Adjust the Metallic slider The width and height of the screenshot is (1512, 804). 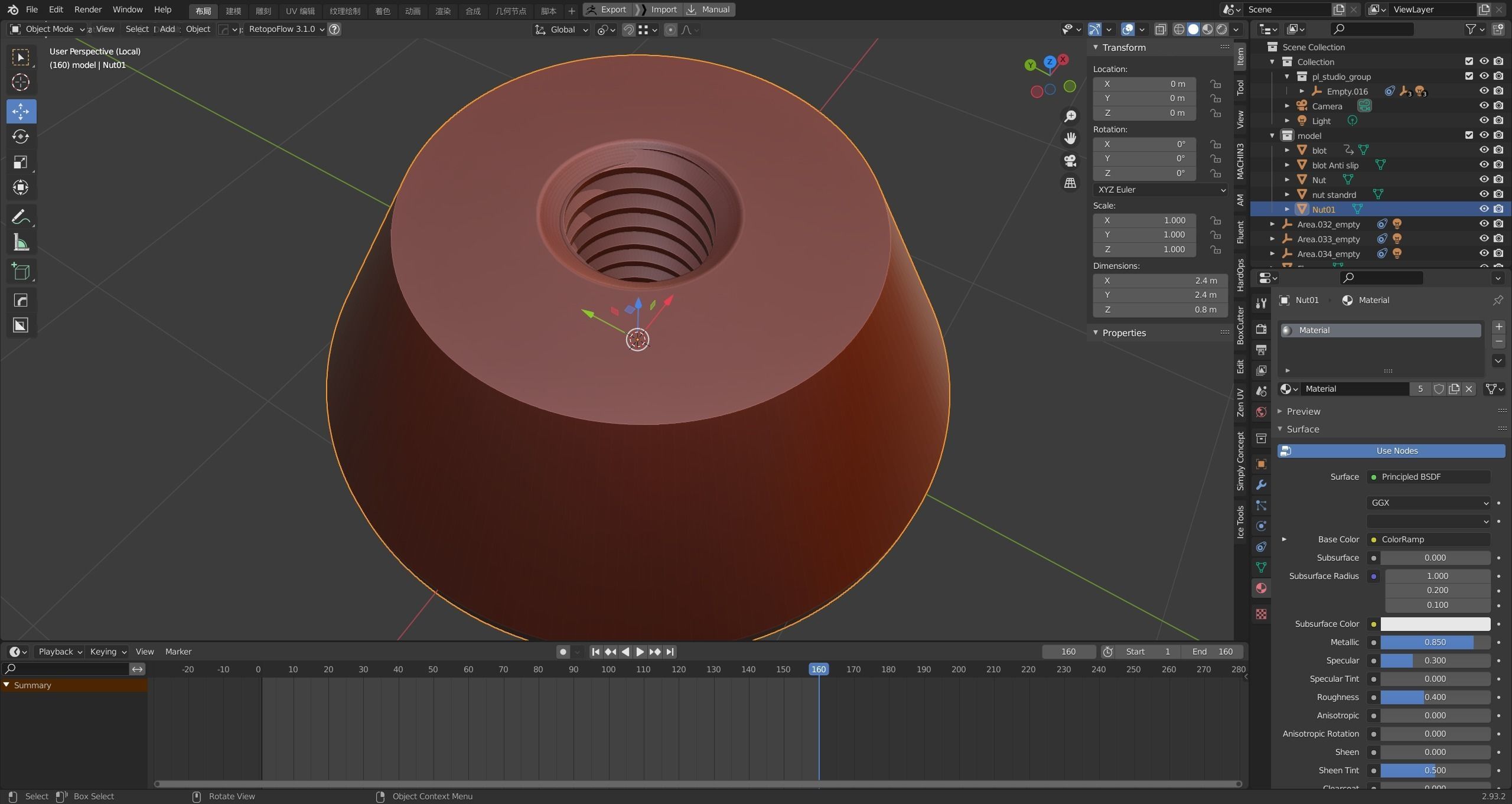point(1435,642)
